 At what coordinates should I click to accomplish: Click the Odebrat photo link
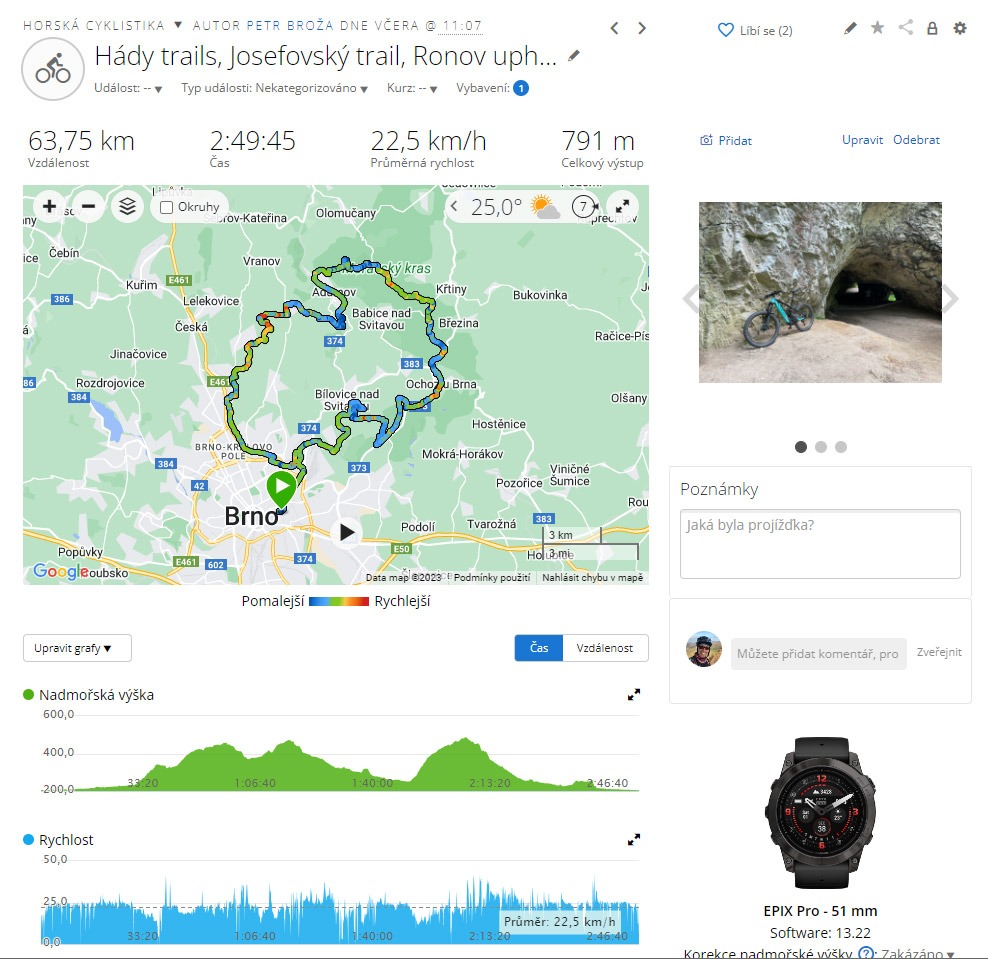click(x=916, y=140)
